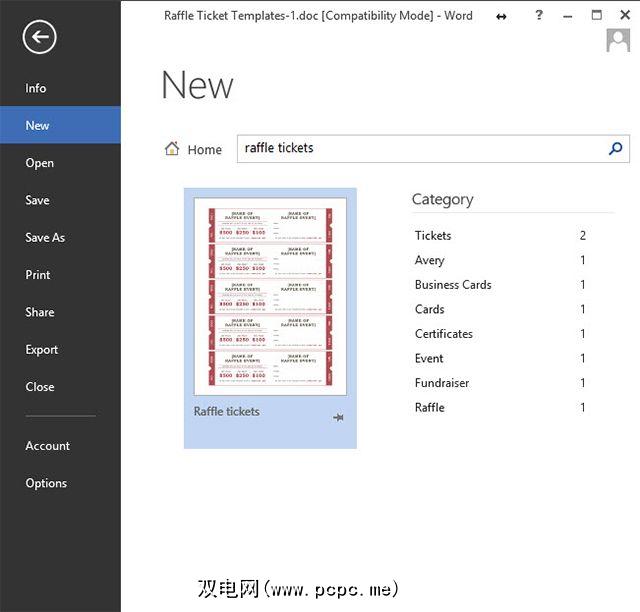Select the Fundraiser category filter
The width and height of the screenshot is (640, 612).
tap(442, 383)
